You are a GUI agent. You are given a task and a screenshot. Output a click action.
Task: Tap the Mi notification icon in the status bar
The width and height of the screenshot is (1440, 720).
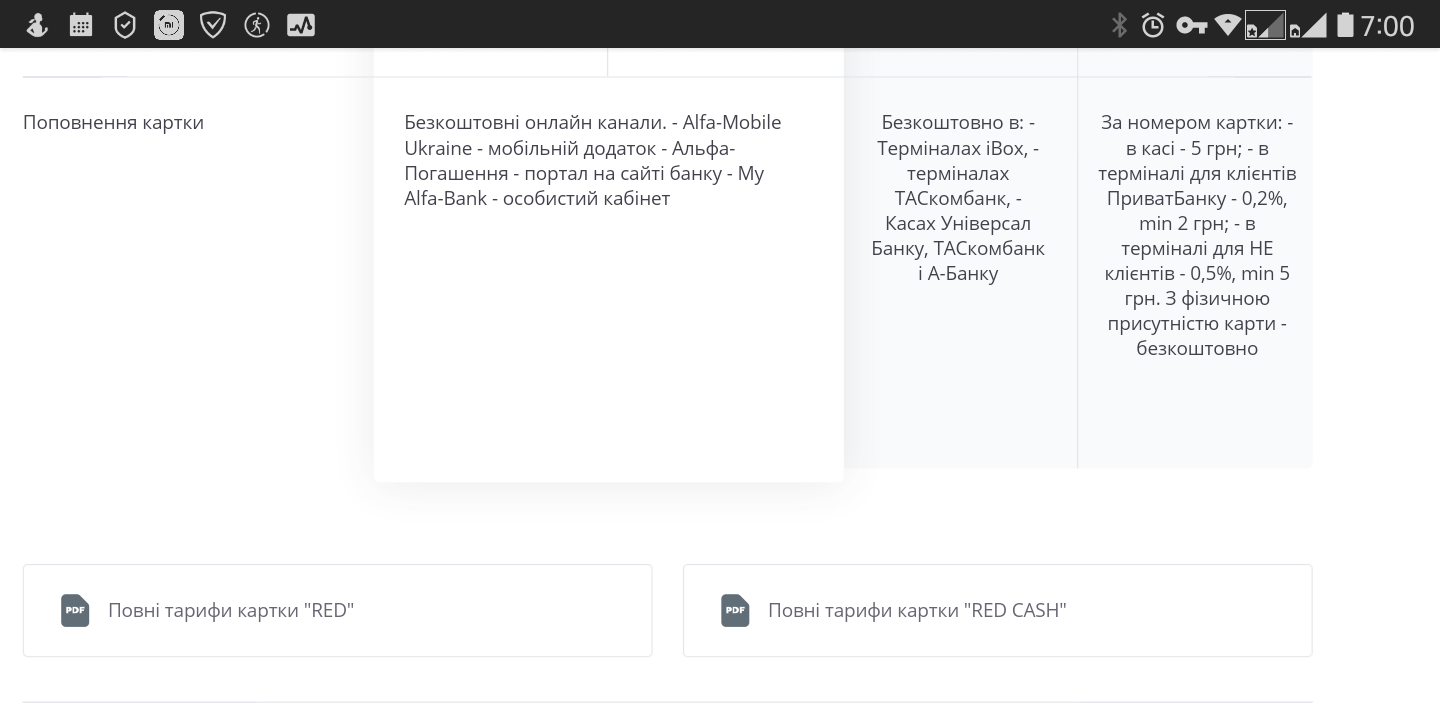pyautogui.click(x=169, y=25)
